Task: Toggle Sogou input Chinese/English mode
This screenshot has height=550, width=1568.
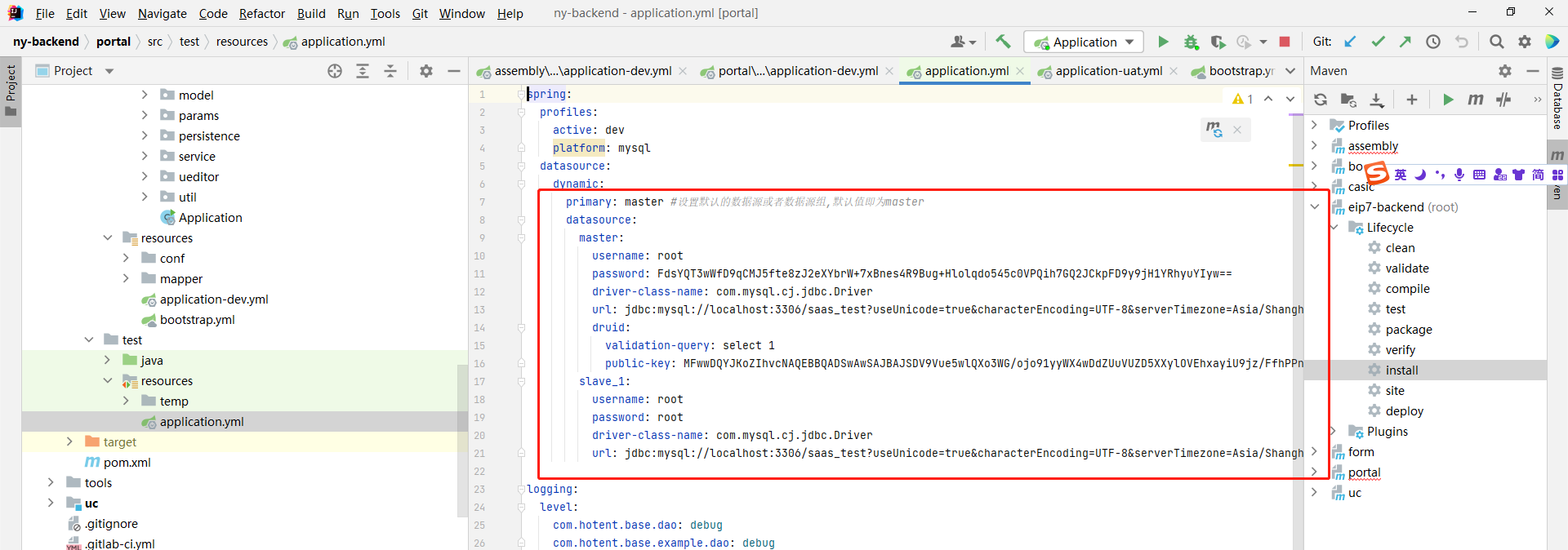Action: pyautogui.click(x=1401, y=175)
